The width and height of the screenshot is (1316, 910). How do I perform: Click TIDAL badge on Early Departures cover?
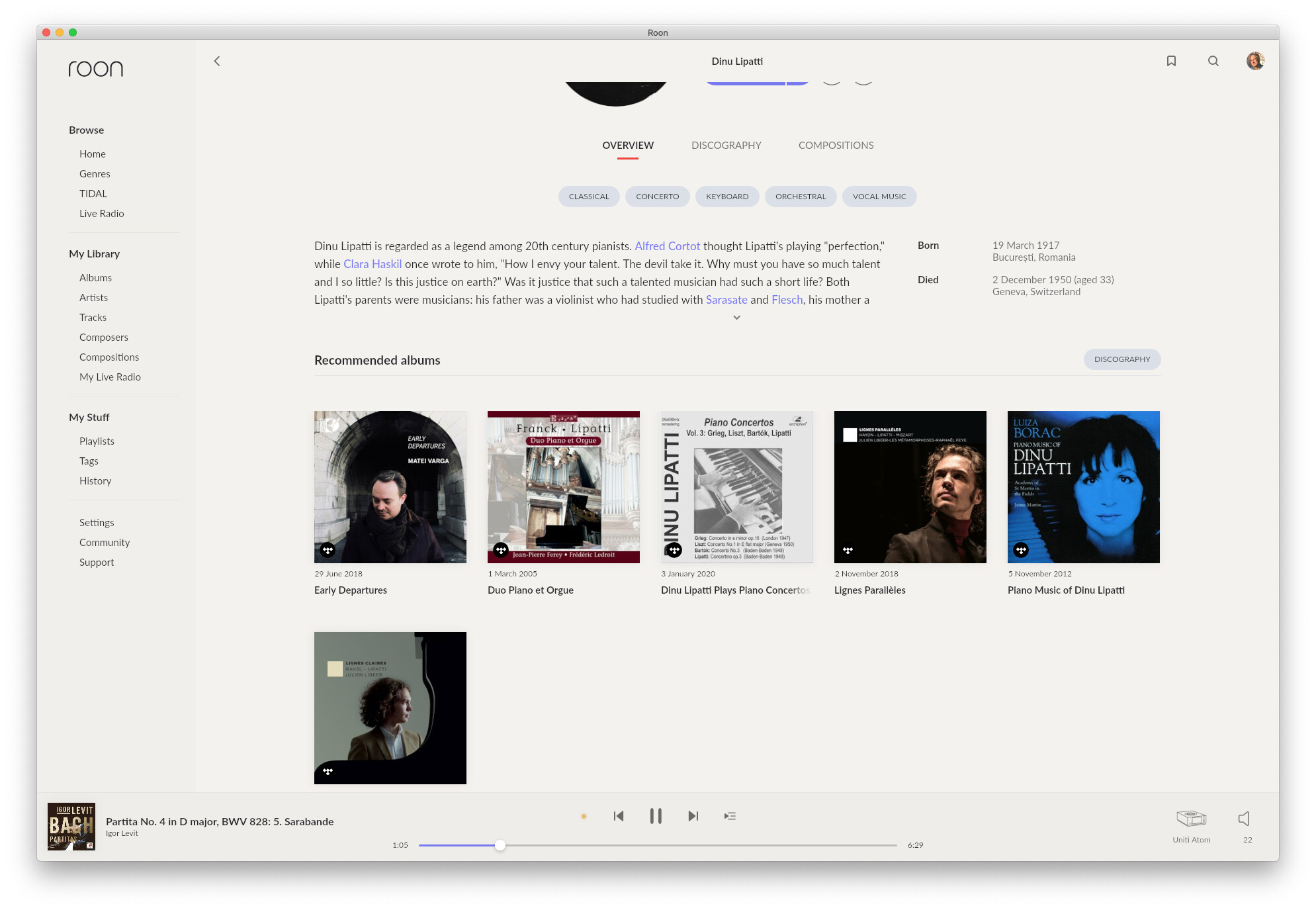pos(328,550)
